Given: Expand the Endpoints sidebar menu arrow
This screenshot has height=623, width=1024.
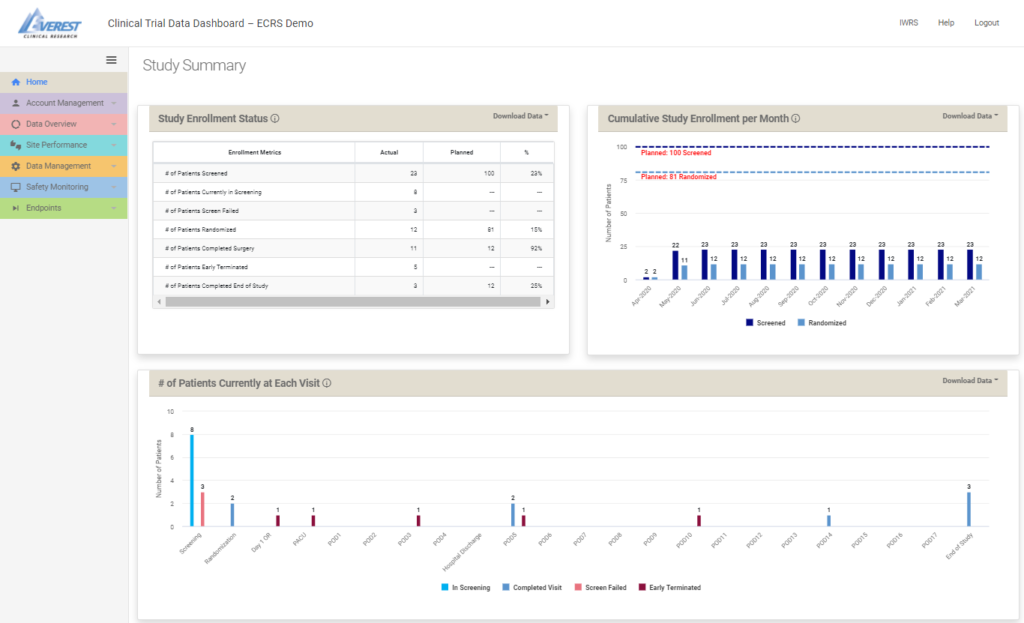Looking at the screenshot, I should (114, 208).
